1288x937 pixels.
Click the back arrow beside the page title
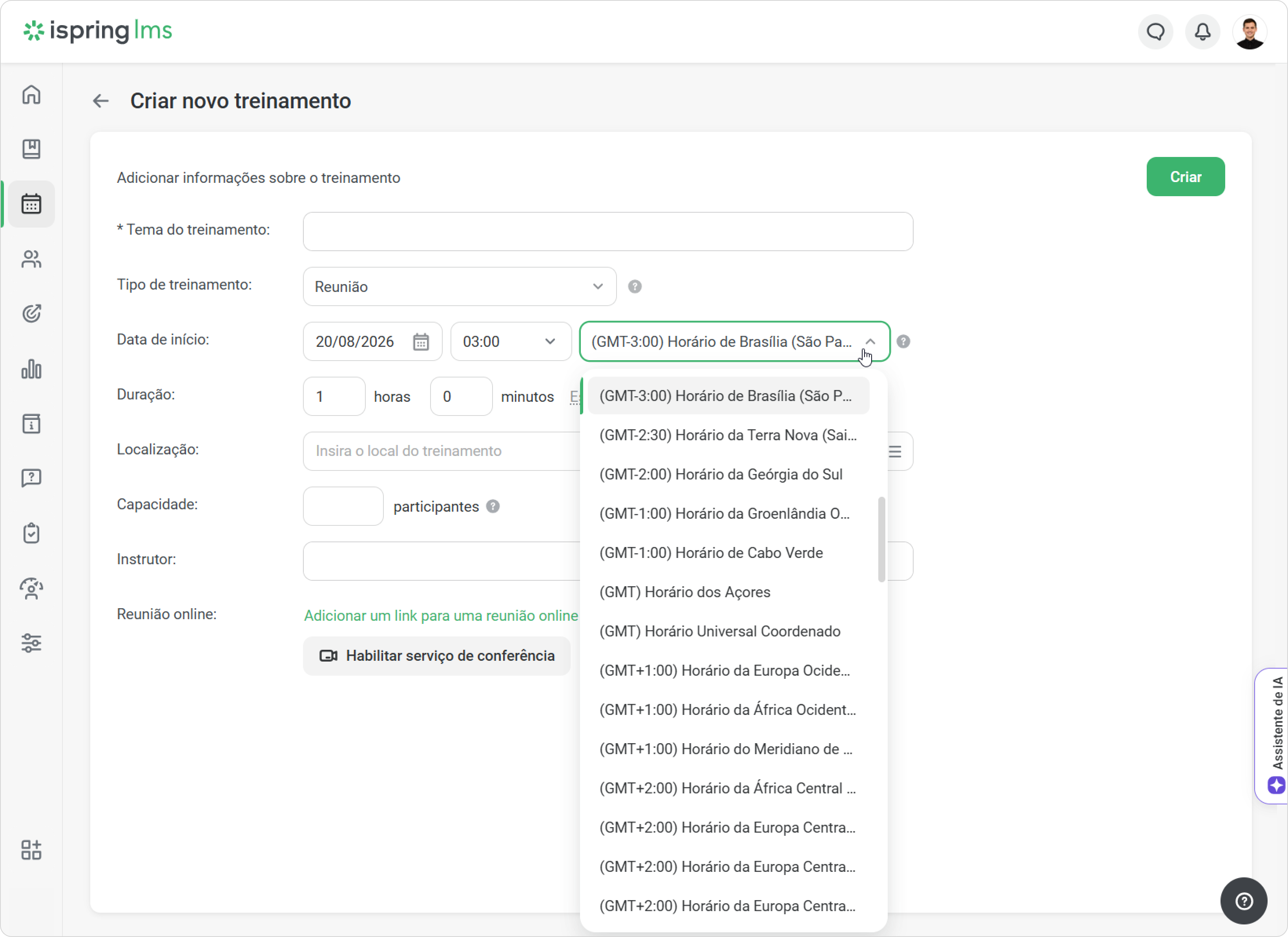pos(100,101)
